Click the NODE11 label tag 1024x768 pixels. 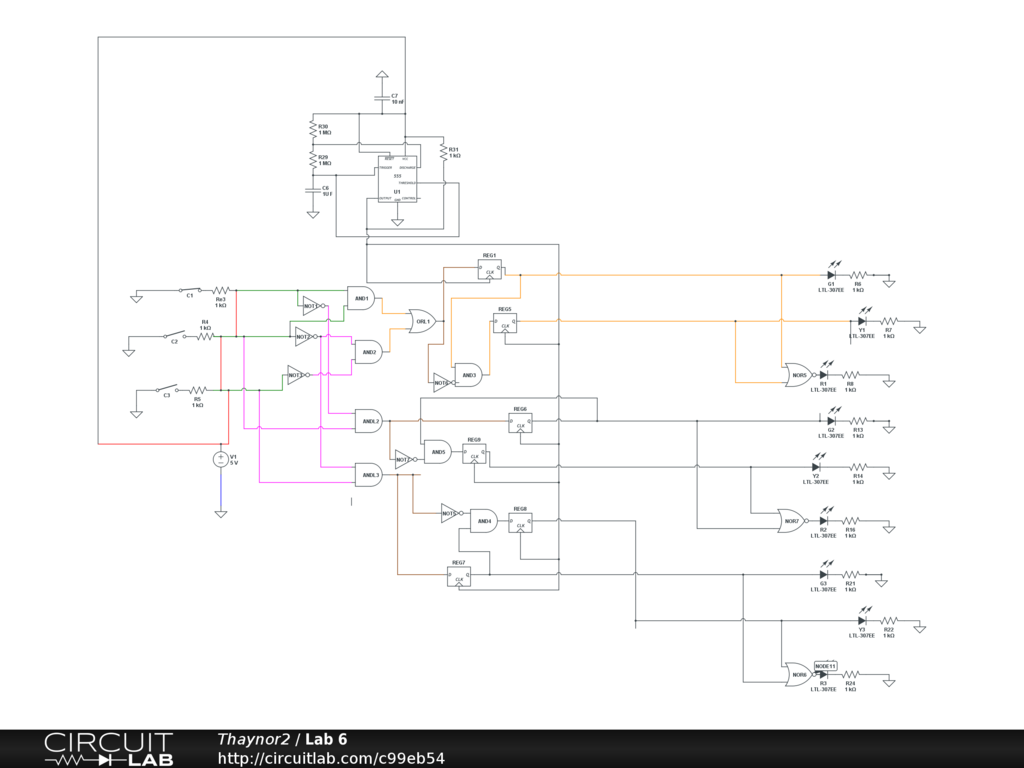(x=825, y=665)
